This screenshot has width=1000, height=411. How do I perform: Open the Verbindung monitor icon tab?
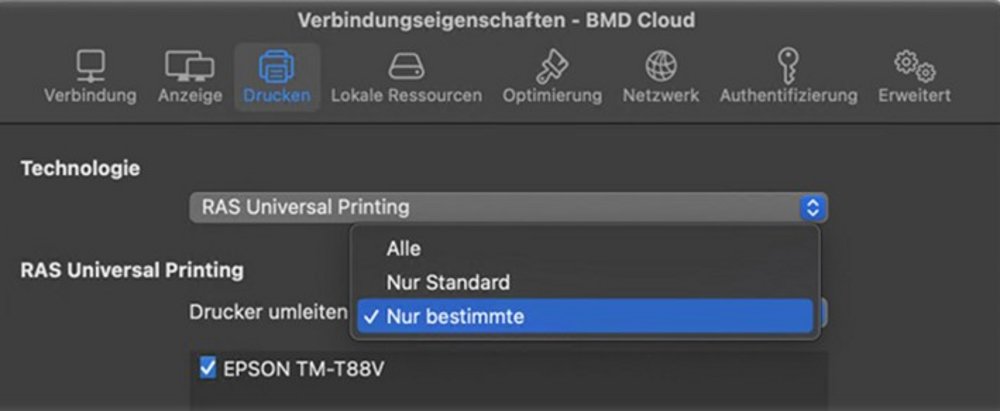pyautogui.click(x=90, y=67)
